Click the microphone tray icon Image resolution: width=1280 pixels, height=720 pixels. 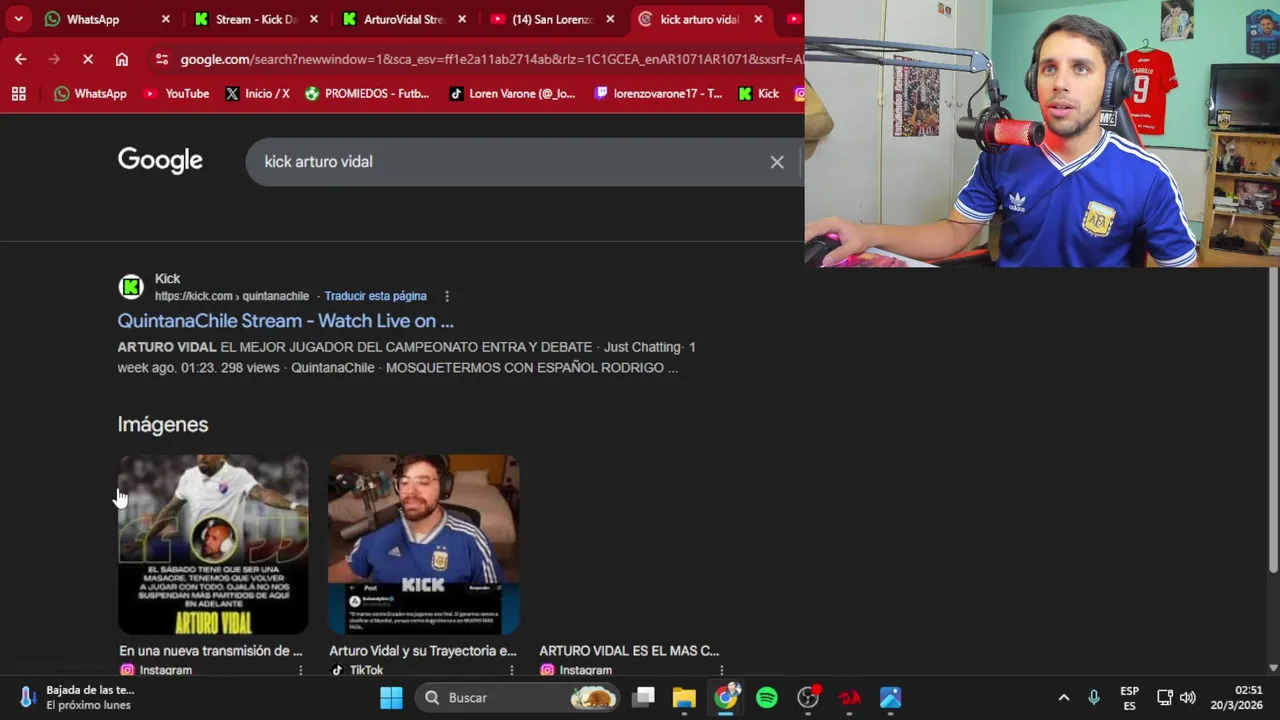1094,697
